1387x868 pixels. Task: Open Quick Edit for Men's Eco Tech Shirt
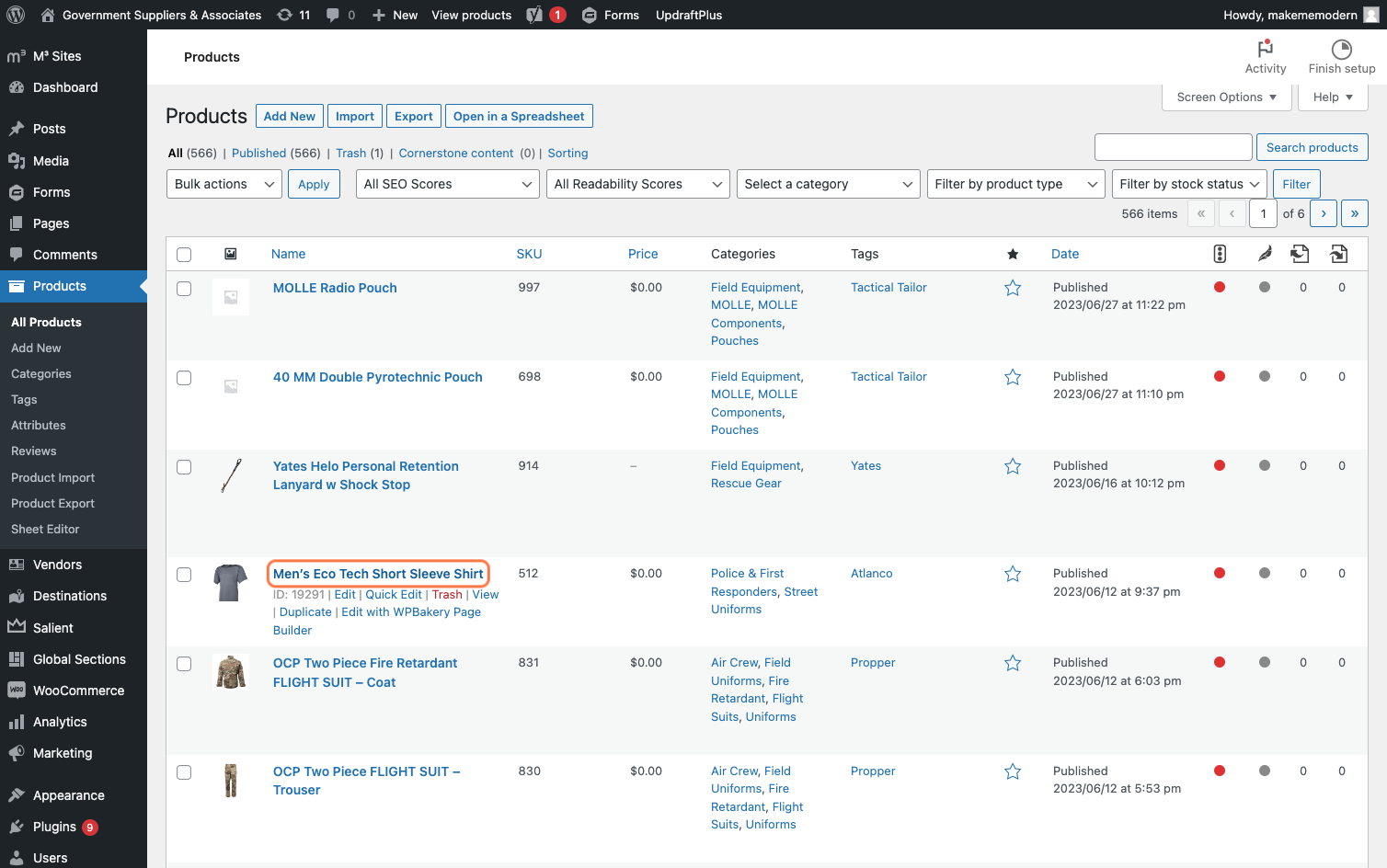click(x=394, y=595)
